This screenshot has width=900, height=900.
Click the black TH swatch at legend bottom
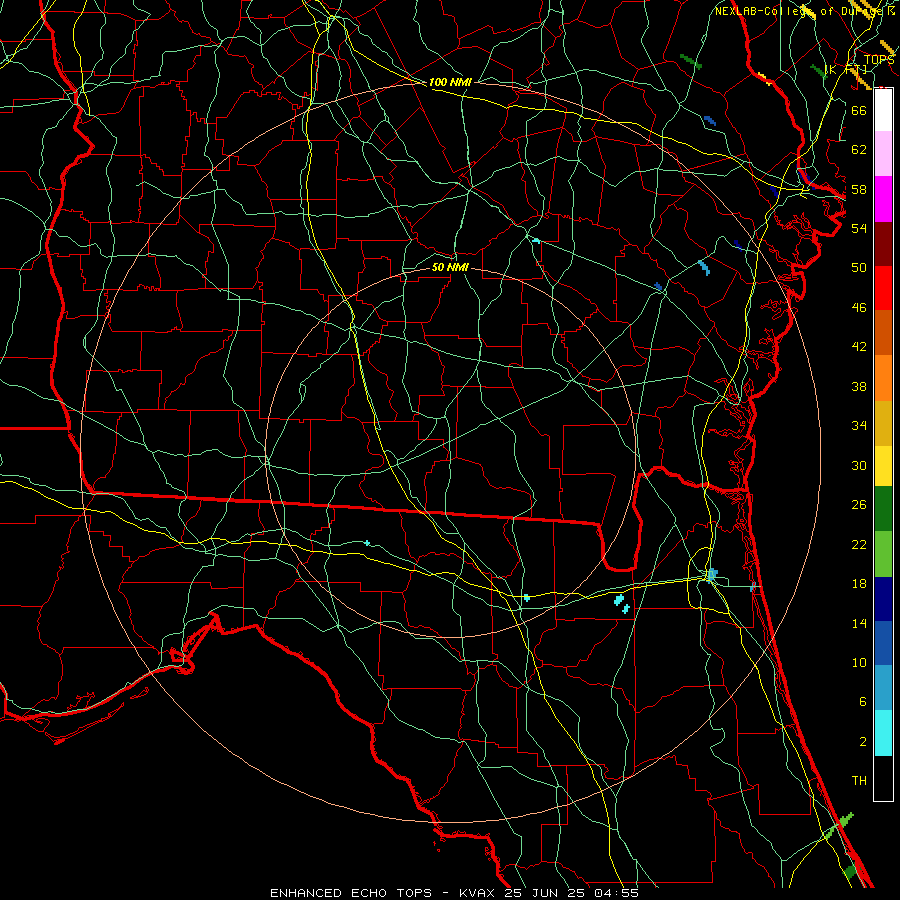point(883,778)
